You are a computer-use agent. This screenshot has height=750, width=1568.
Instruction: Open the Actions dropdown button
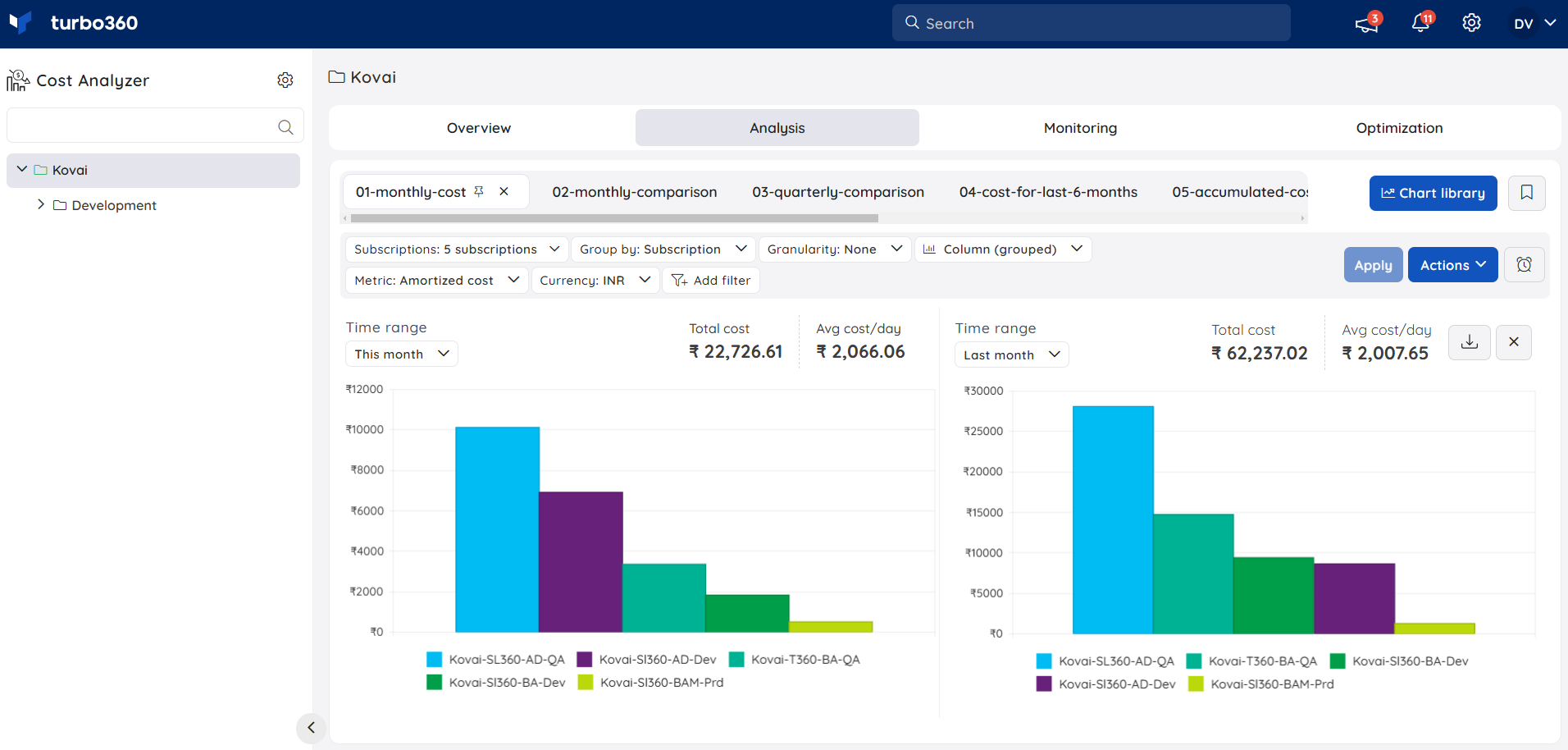tap(1452, 265)
